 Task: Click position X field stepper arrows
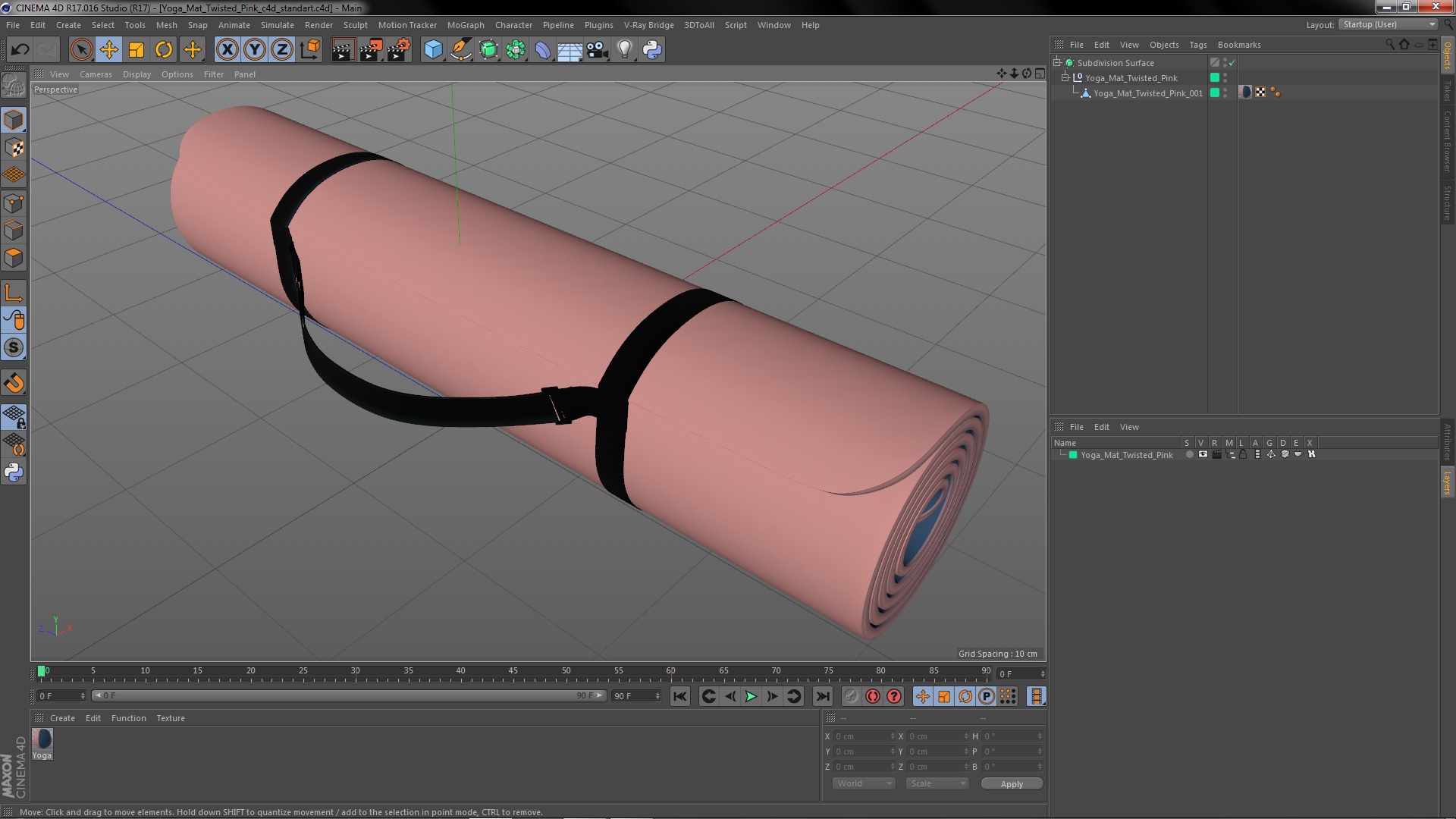point(893,736)
